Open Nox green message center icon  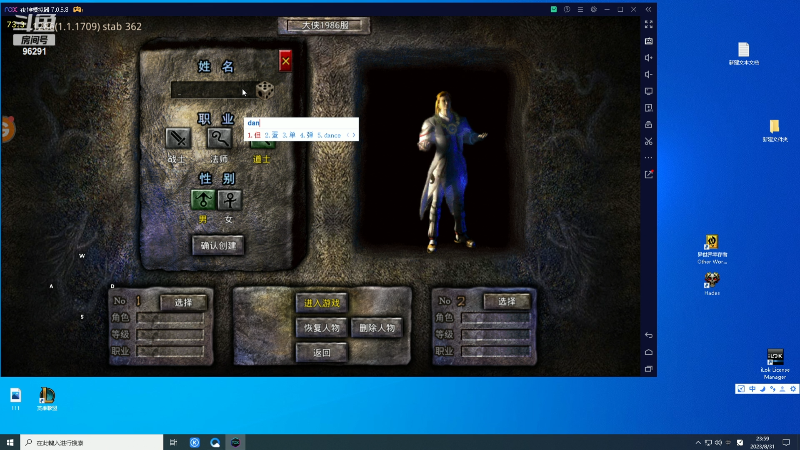coord(554,9)
